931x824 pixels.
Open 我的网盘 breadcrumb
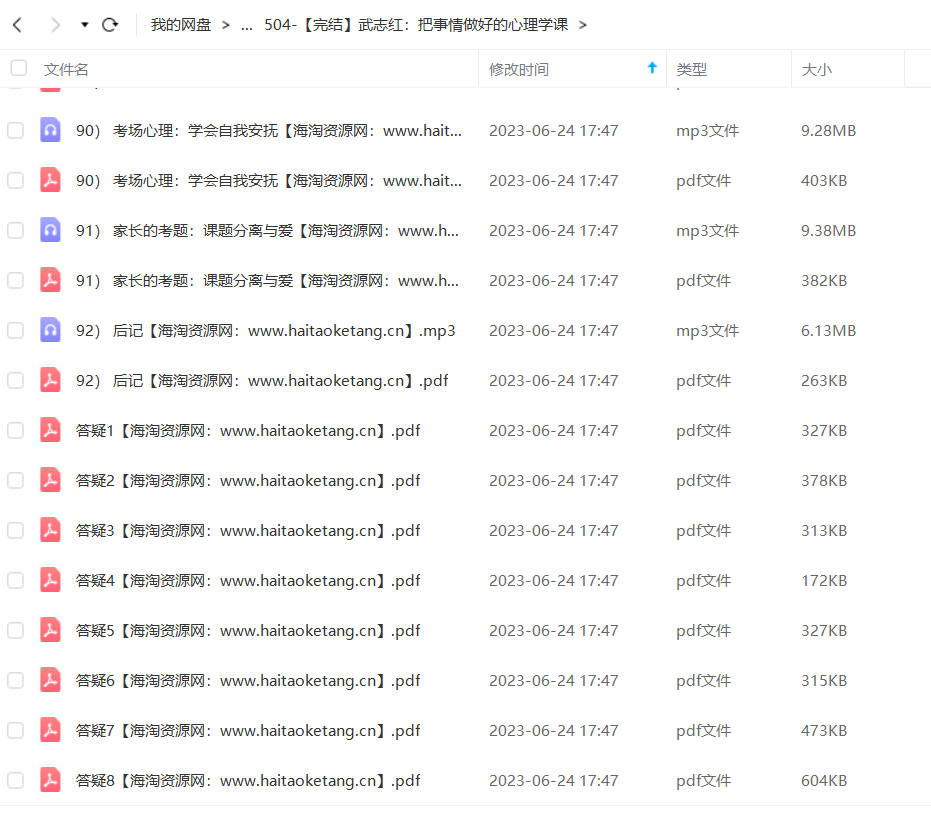tap(180, 25)
